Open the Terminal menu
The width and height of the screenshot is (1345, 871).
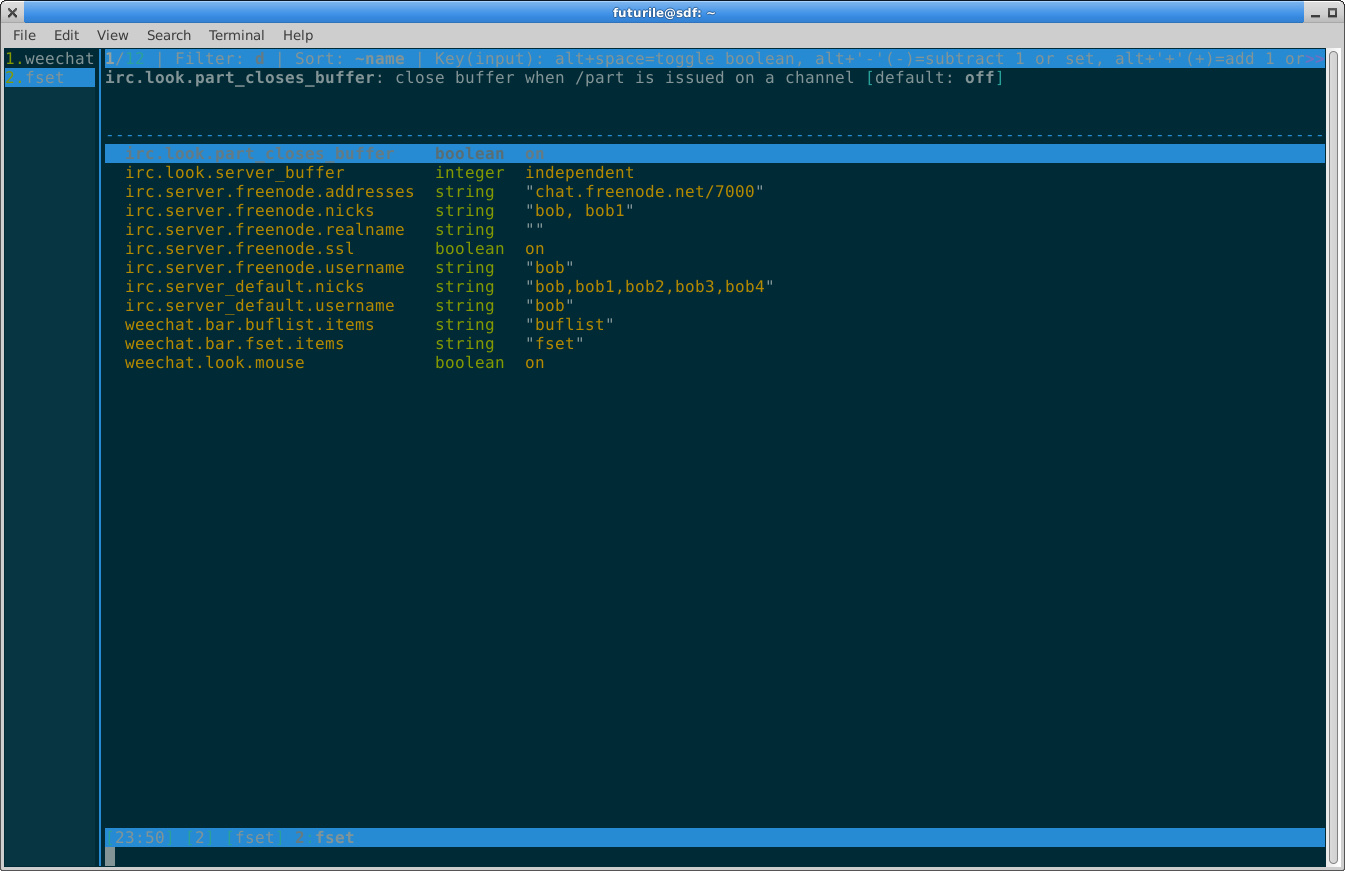point(236,35)
